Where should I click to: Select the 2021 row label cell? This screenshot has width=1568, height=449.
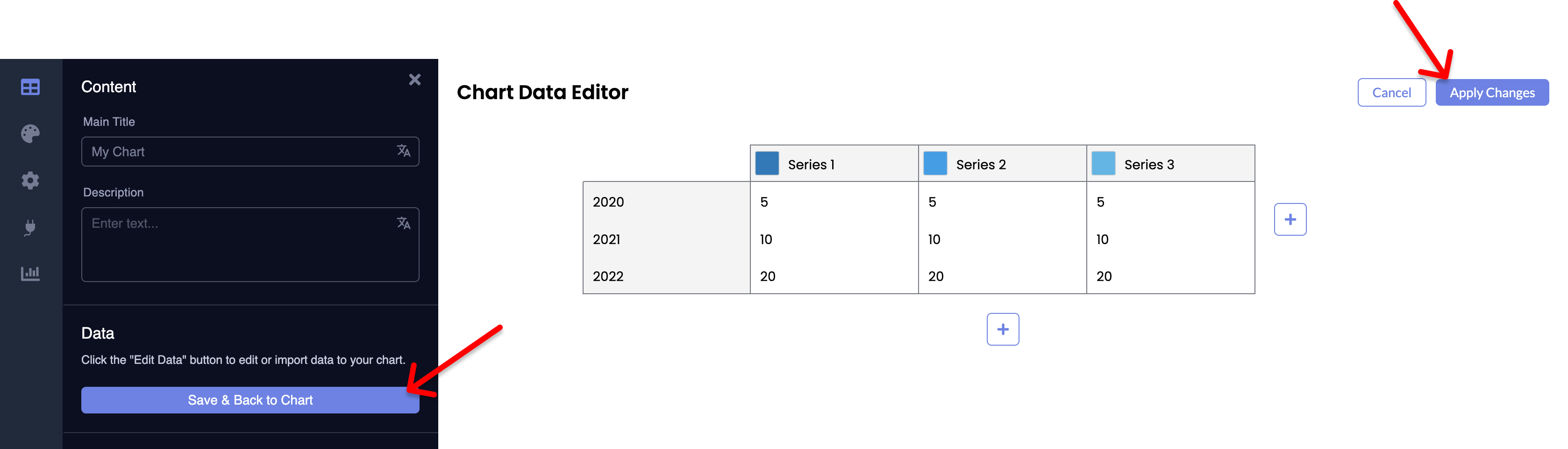pos(667,239)
